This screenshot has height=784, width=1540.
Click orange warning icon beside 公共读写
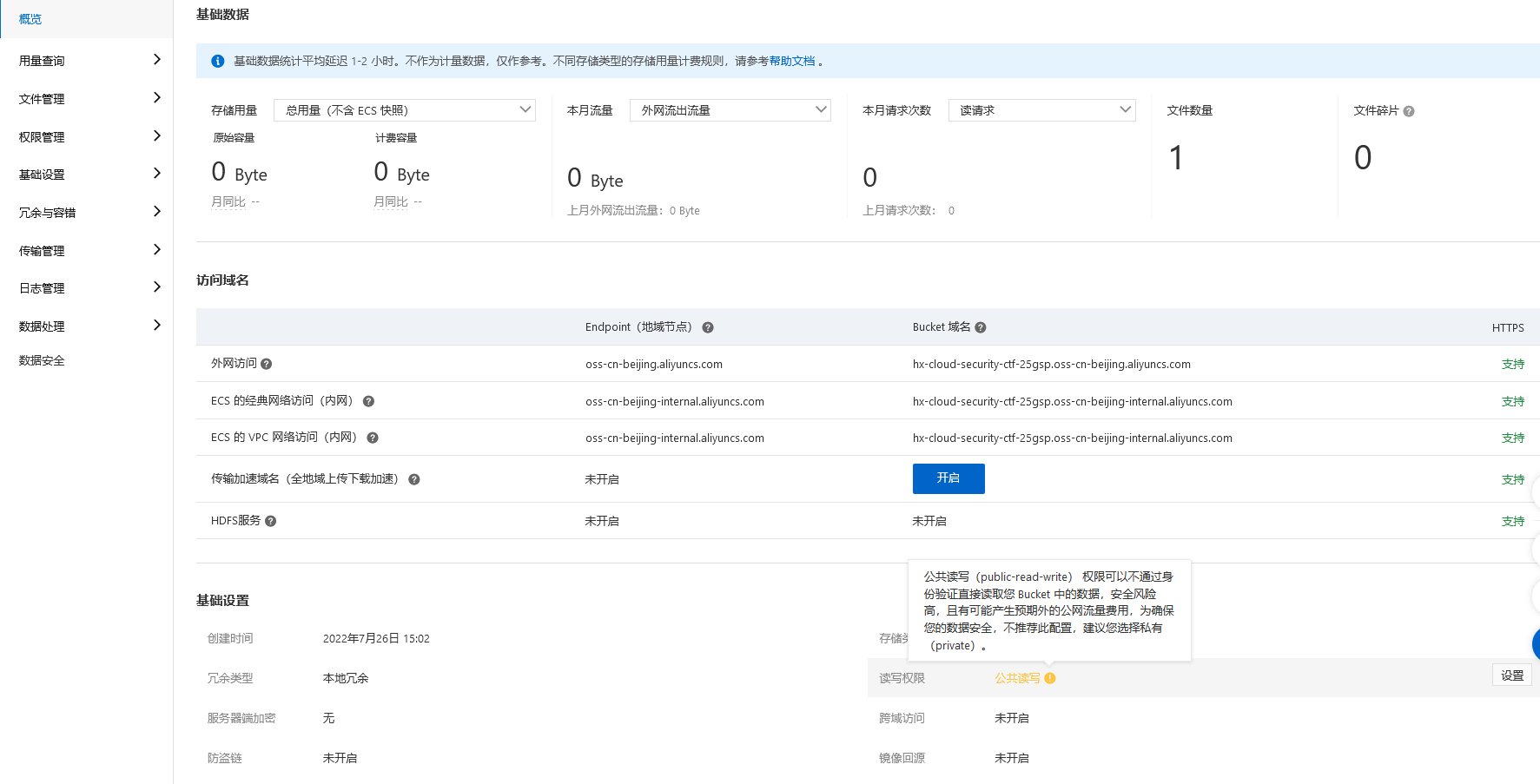pos(1050,678)
